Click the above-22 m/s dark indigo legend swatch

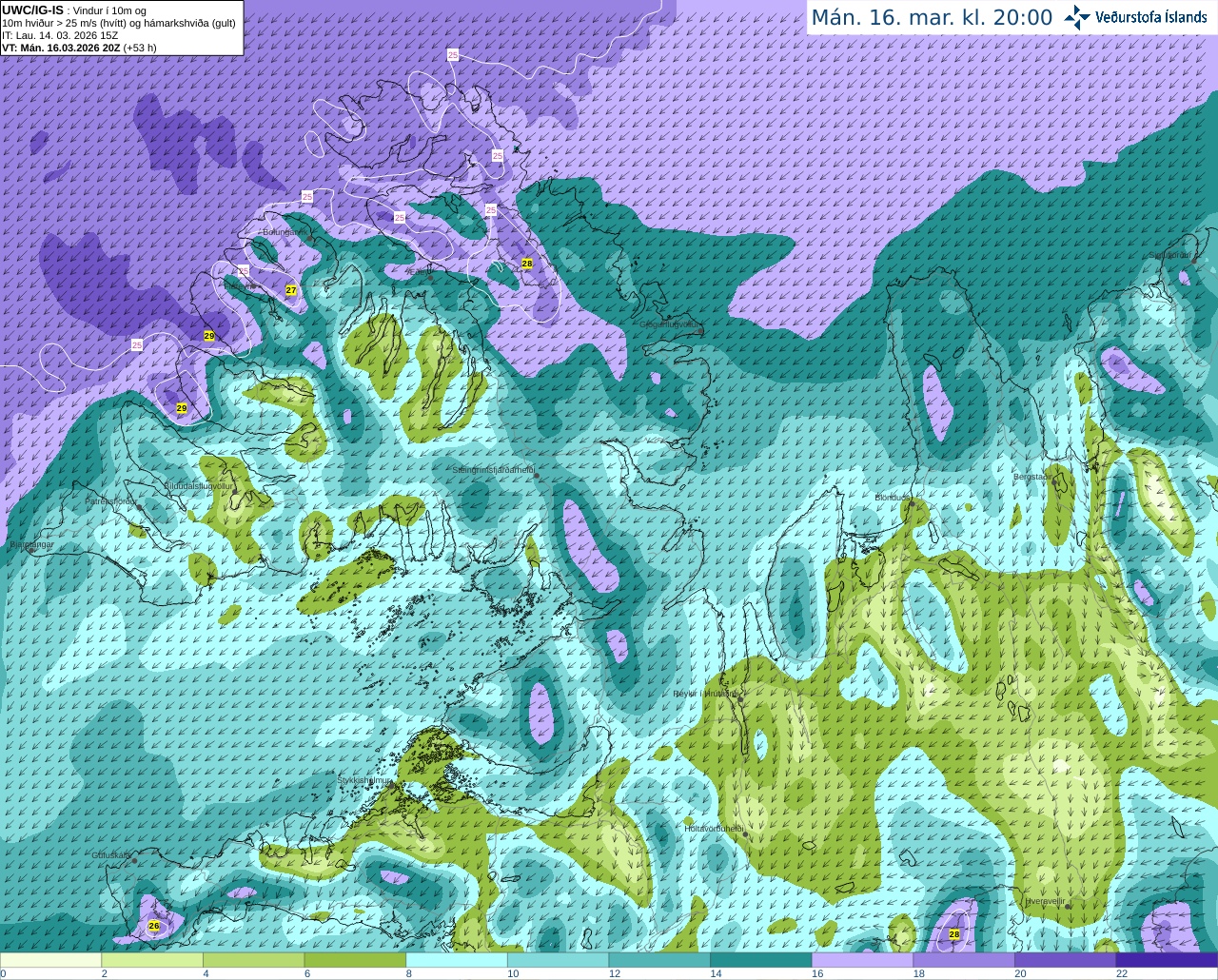[1167, 960]
